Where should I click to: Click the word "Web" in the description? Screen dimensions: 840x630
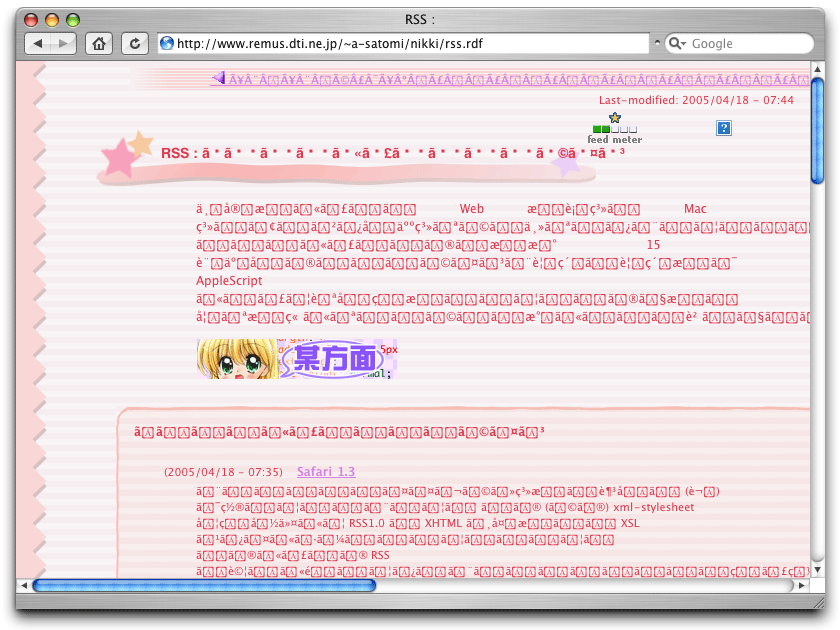click(471, 209)
